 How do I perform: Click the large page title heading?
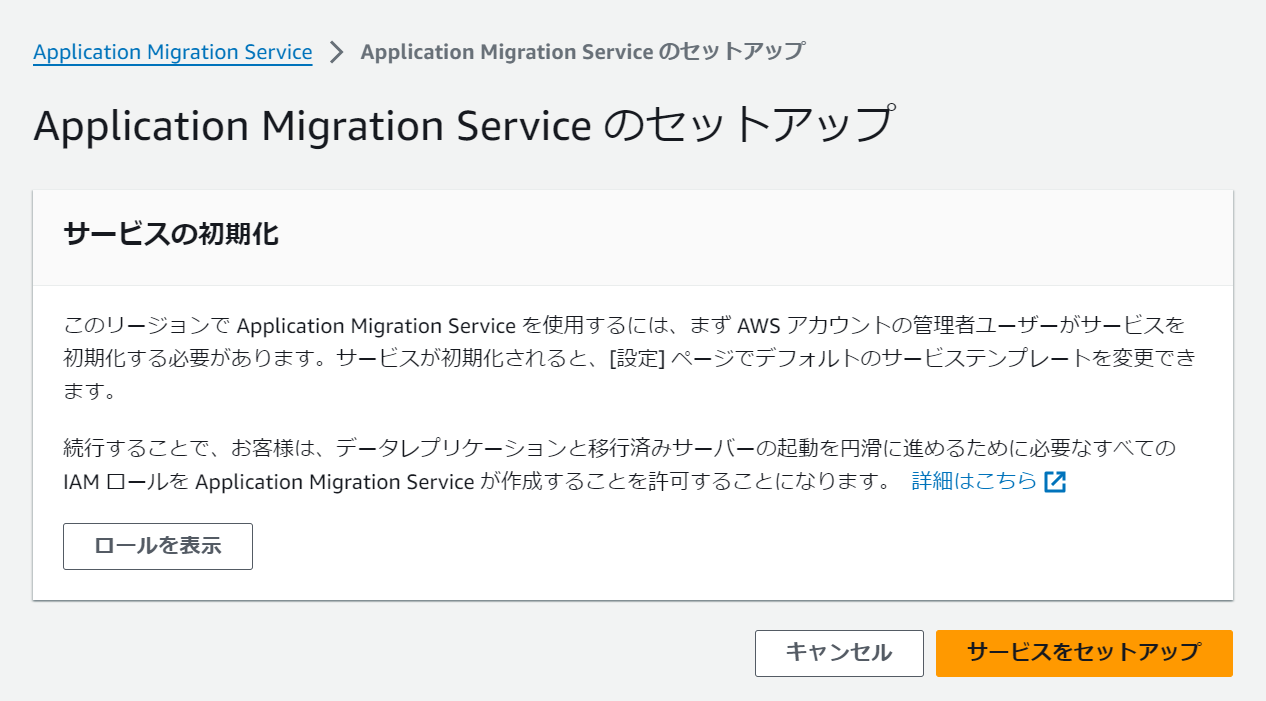(463, 126)
